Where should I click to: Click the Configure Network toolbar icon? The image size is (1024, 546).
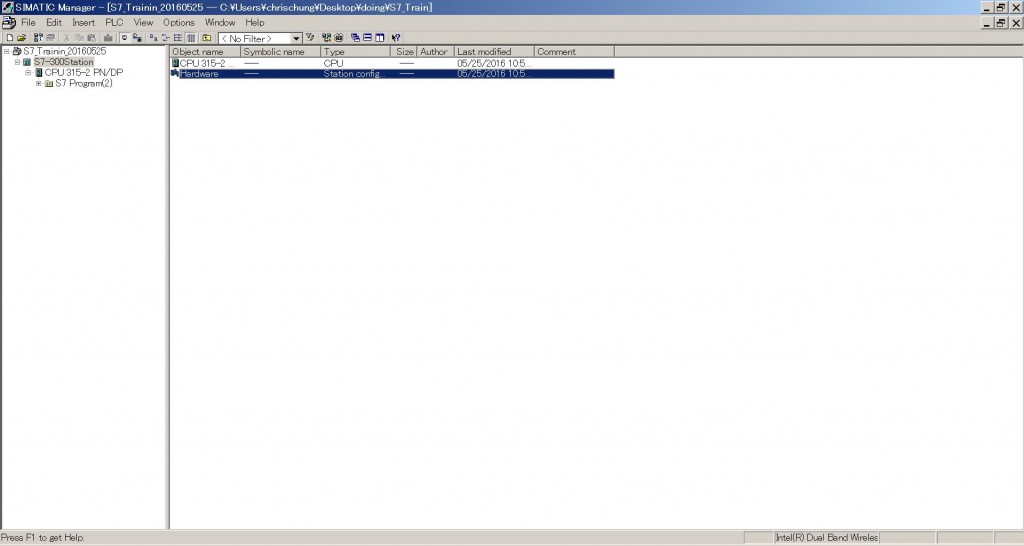[326, 38]
